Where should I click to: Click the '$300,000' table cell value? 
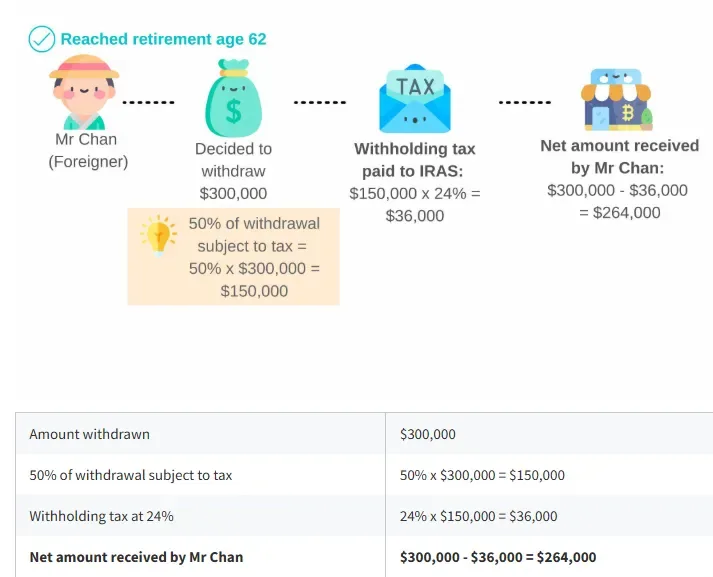(428, 434)
